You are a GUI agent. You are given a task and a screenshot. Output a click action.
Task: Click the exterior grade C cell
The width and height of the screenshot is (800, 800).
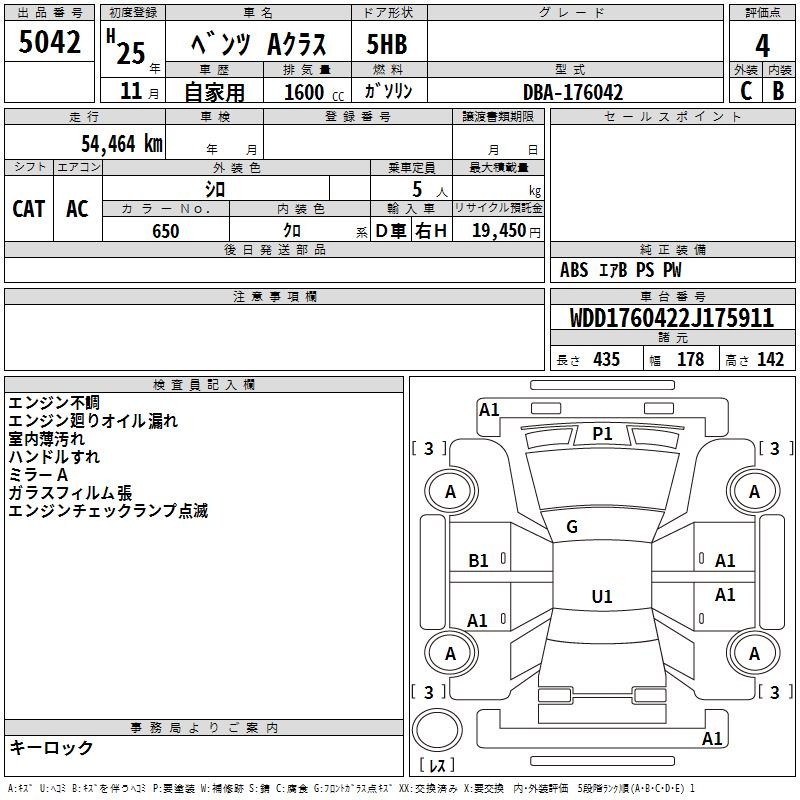746,91
